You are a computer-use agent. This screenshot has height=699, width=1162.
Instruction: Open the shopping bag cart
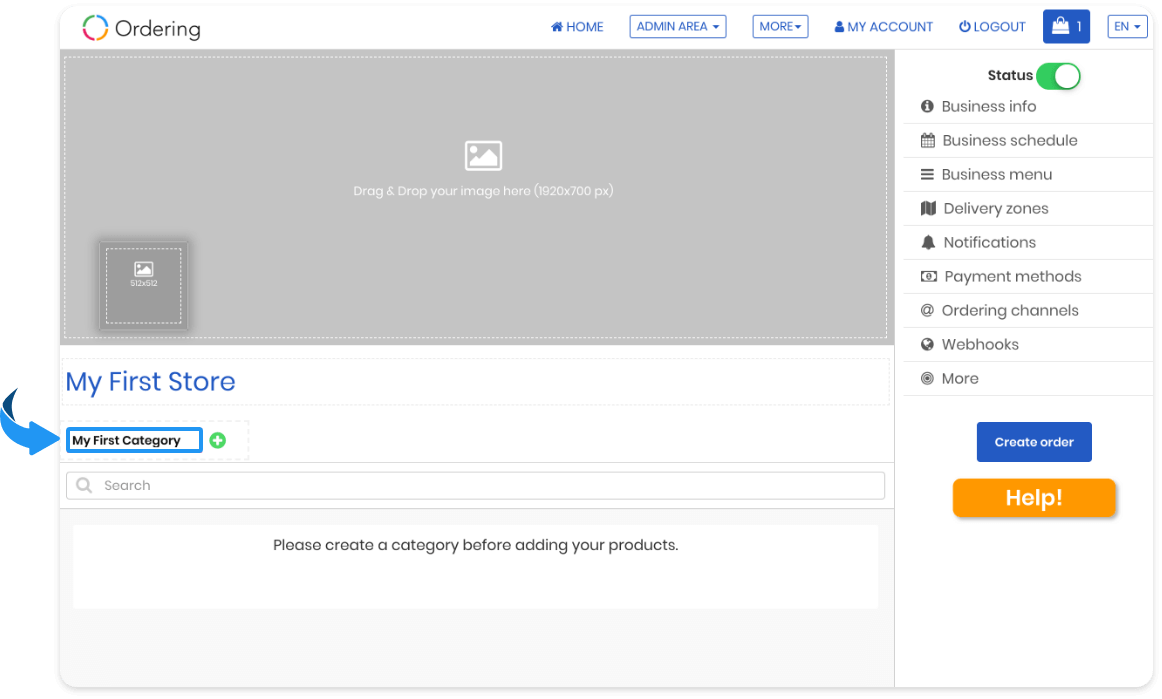(1066, 27)
